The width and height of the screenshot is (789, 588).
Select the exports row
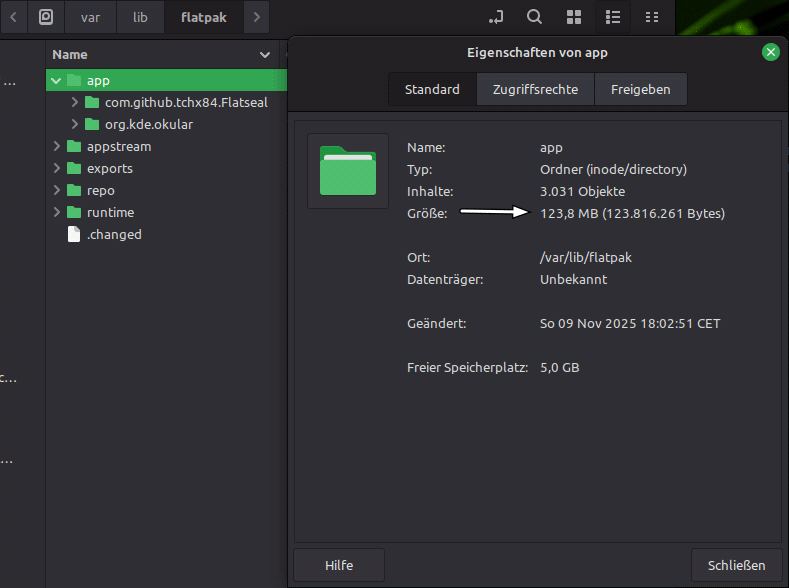(x=167, y=168)
